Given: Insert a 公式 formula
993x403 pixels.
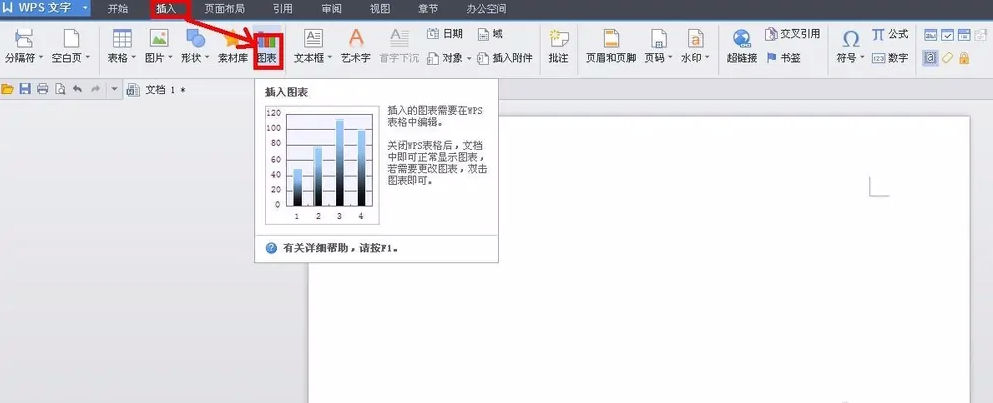Looking at the screenshot, I should (x=890, y=34).
